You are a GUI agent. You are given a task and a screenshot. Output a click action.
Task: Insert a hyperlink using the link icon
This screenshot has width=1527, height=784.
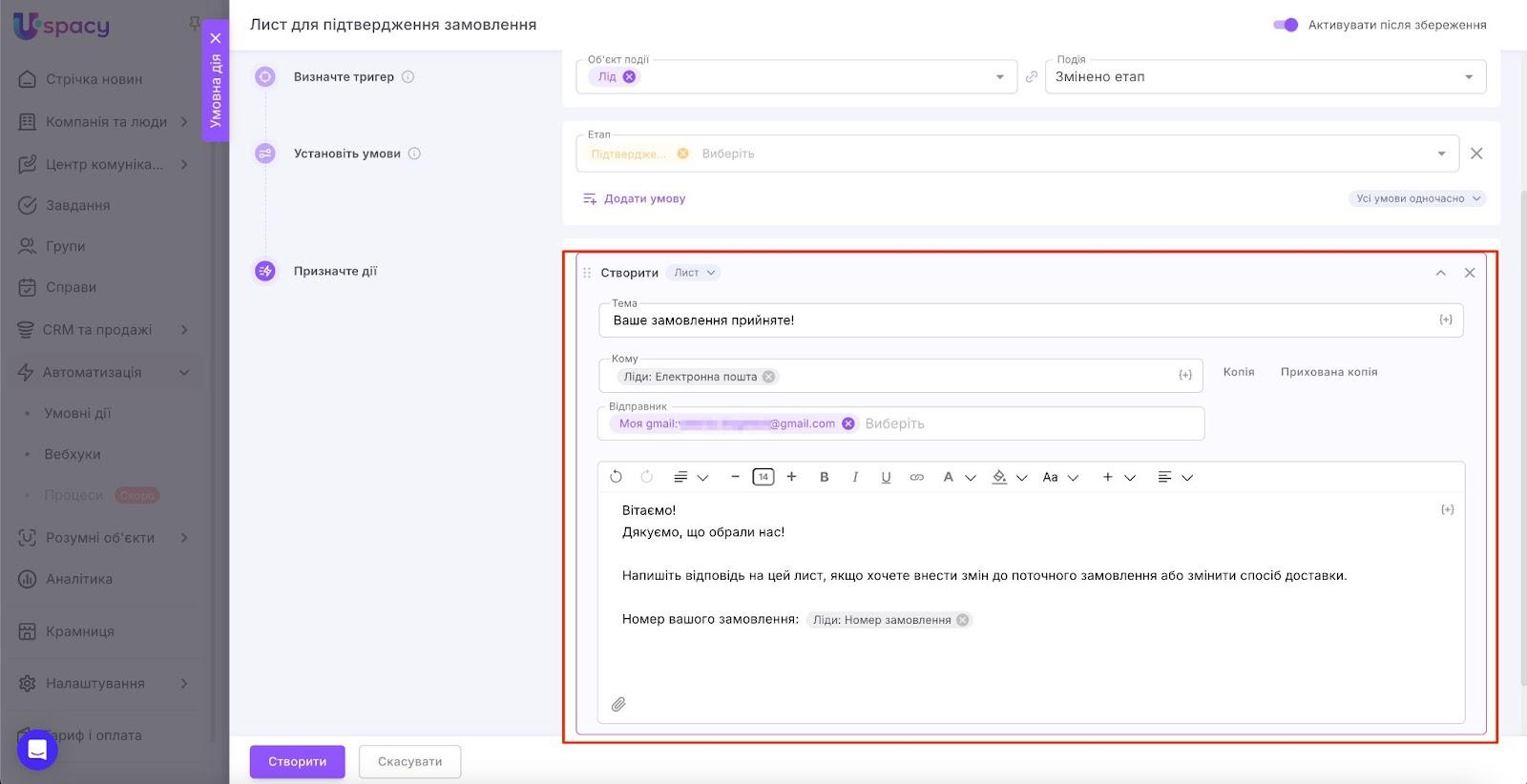pos(916,477)
